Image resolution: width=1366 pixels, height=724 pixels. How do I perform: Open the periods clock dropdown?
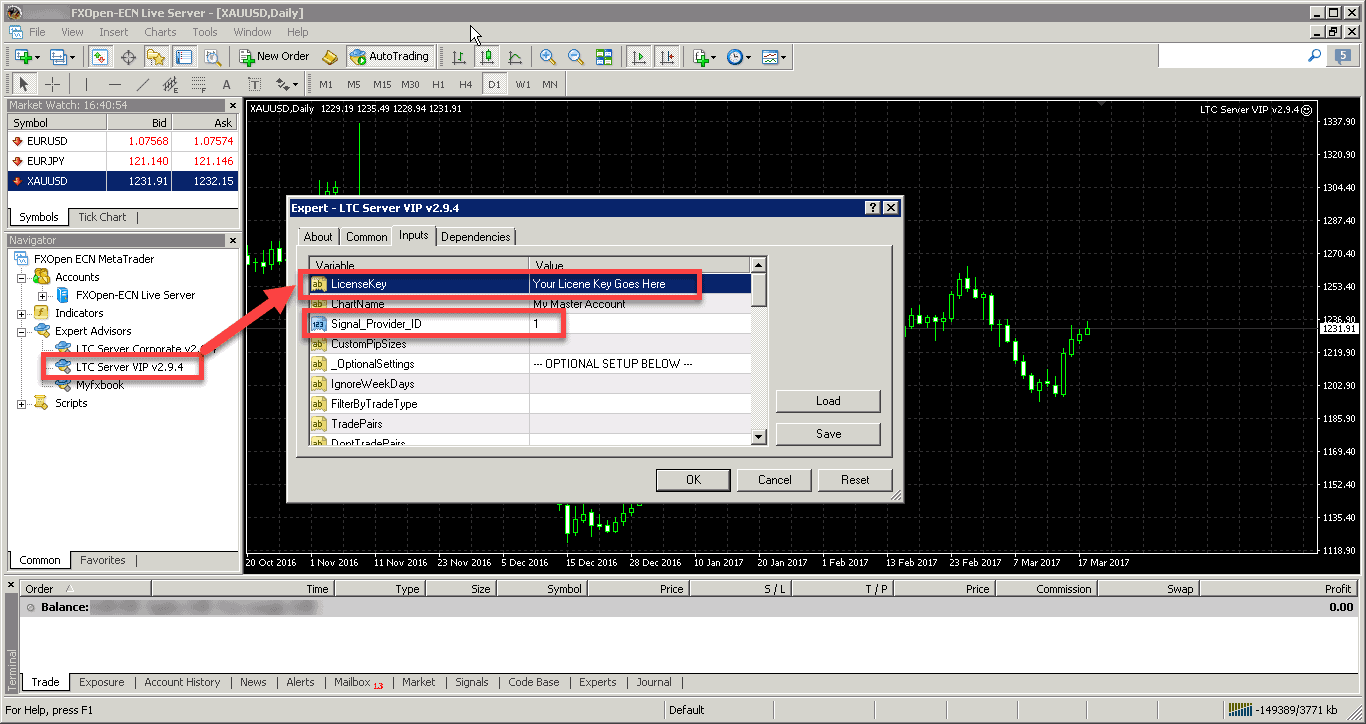[x=738, y=57]
